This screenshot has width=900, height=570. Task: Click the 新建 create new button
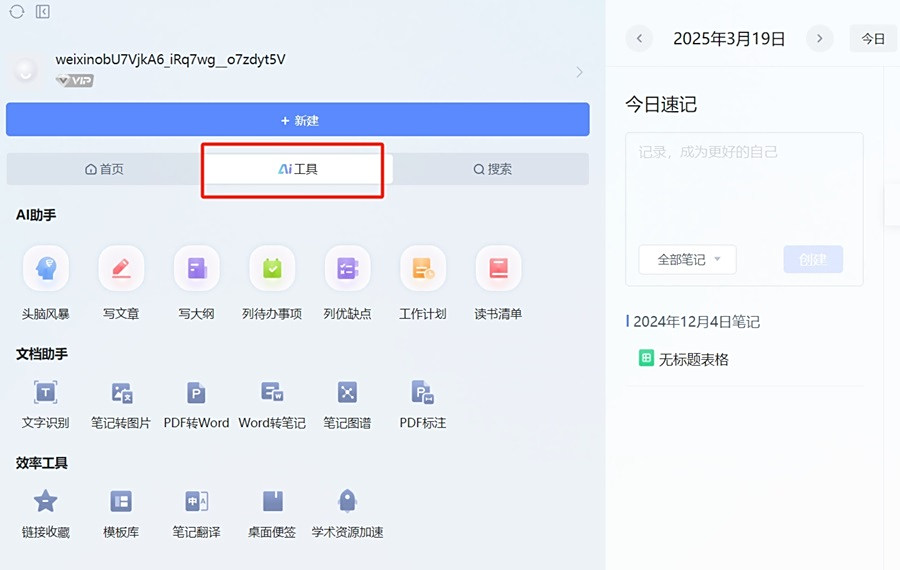click(298, 119)
